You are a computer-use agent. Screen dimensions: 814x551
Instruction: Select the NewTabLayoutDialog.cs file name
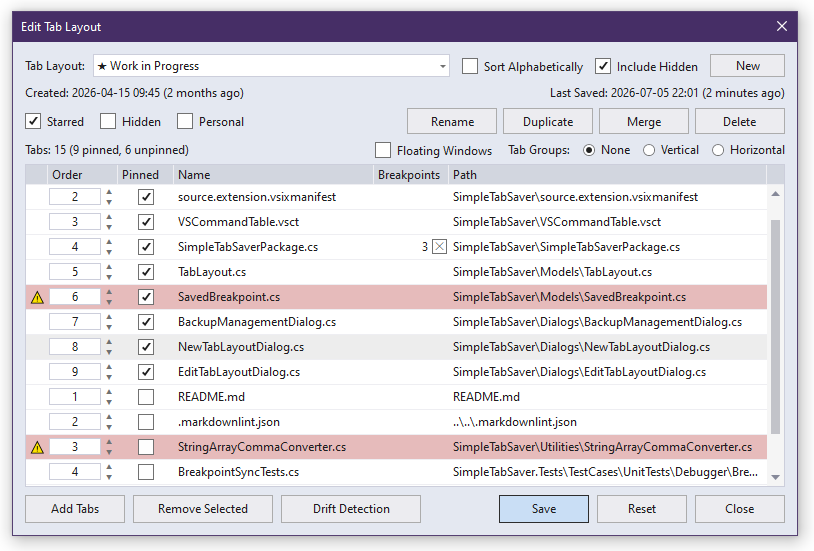pos(241,347)
